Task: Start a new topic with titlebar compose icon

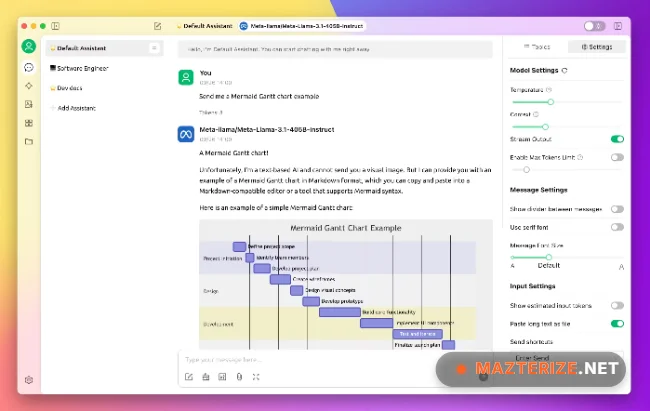Action: pyautogui.click(x=158, y=26)
